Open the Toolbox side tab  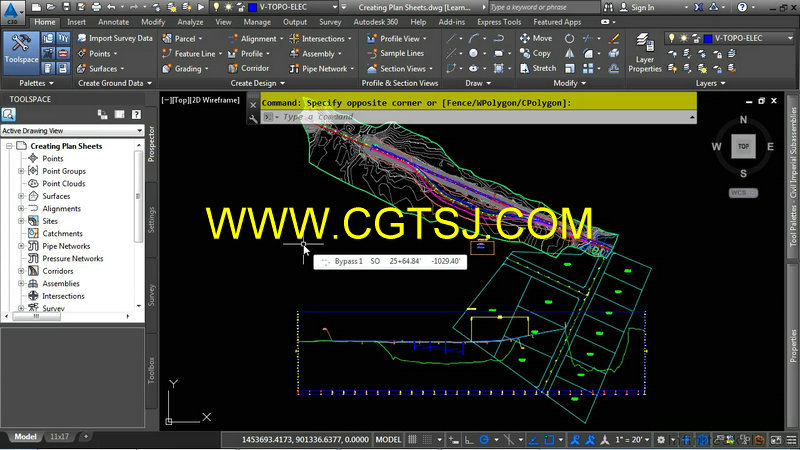click(151, 370)
